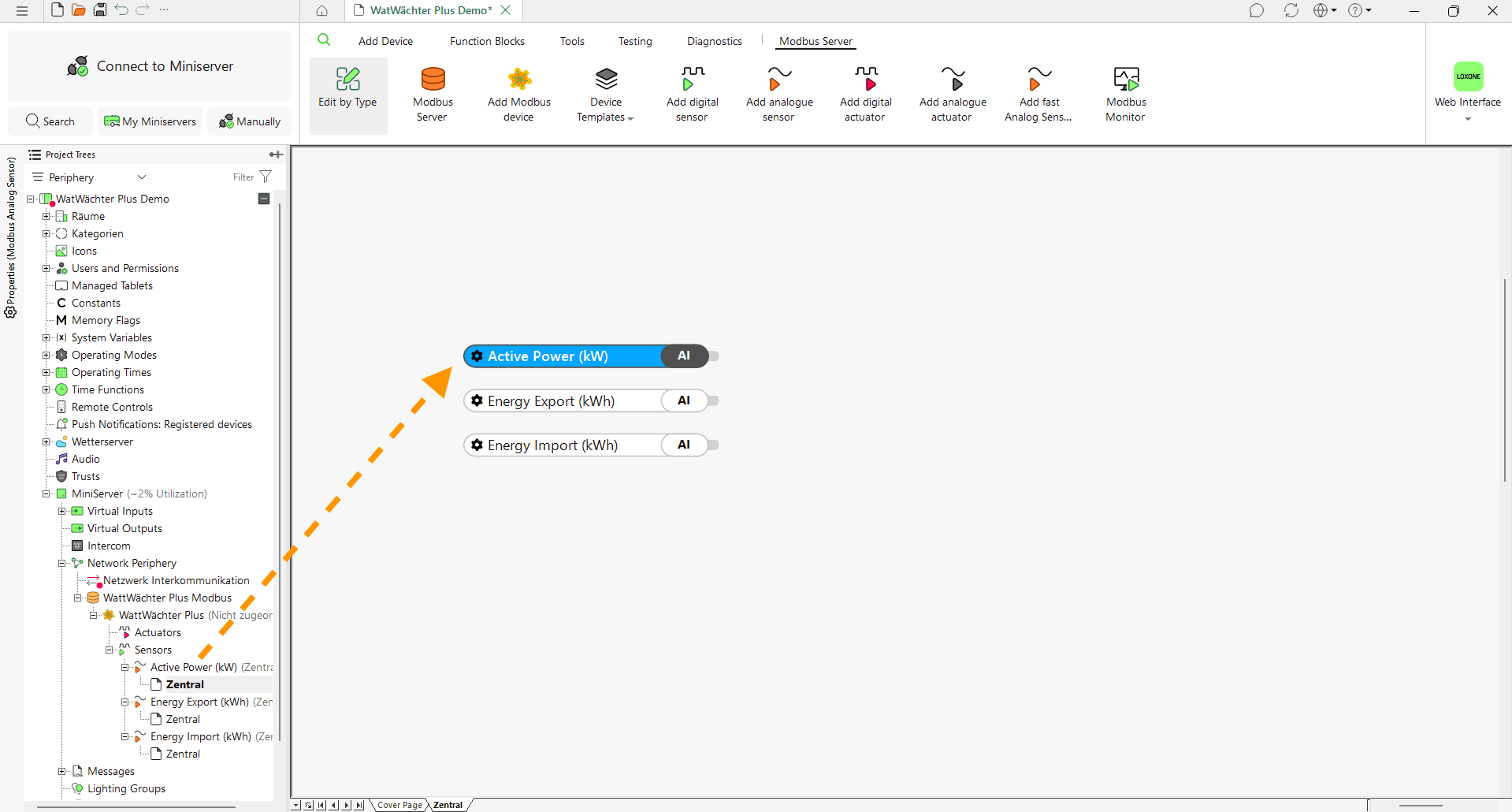Select the Zentral sheet tab
The image size is (1512, 812).
pos(448,805)
